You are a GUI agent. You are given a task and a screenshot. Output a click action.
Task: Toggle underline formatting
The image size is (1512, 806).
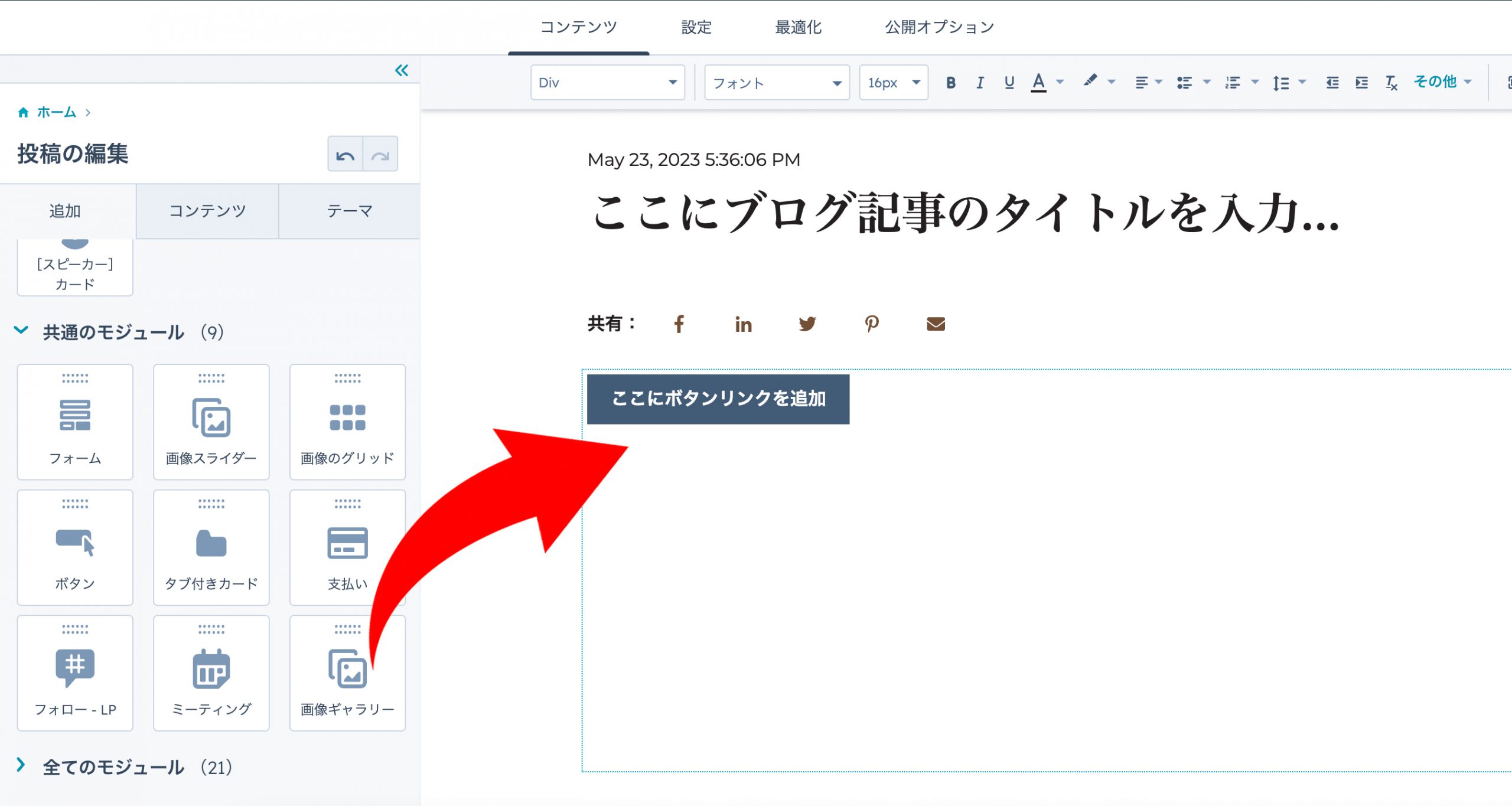coord(1009,83)
